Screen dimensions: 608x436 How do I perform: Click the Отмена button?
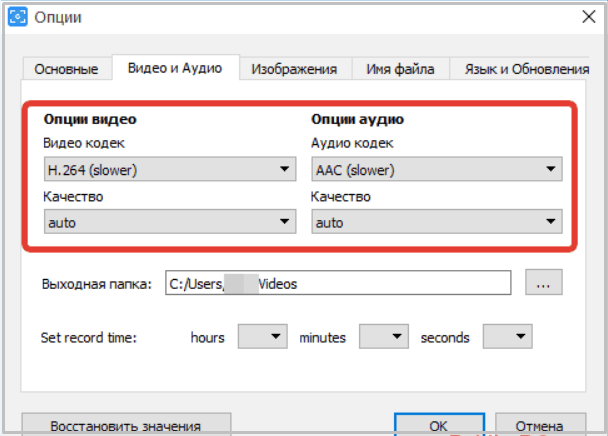tap(541, 425)
